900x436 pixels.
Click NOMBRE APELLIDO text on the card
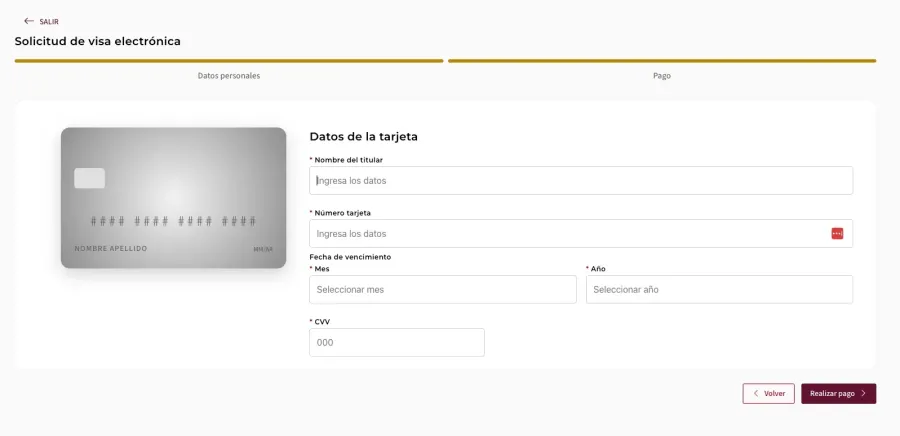coord(111,248)
